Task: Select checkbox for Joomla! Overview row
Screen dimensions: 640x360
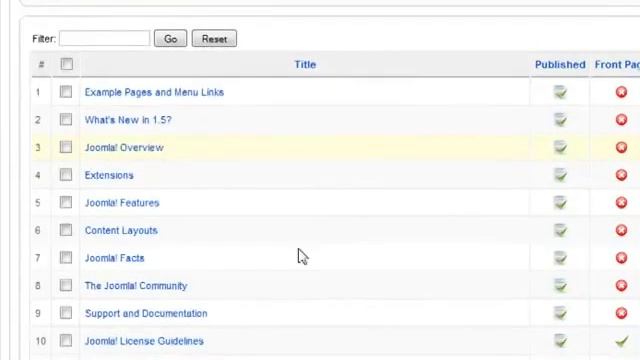Action: pyautogui.click(x=65, y=147)
